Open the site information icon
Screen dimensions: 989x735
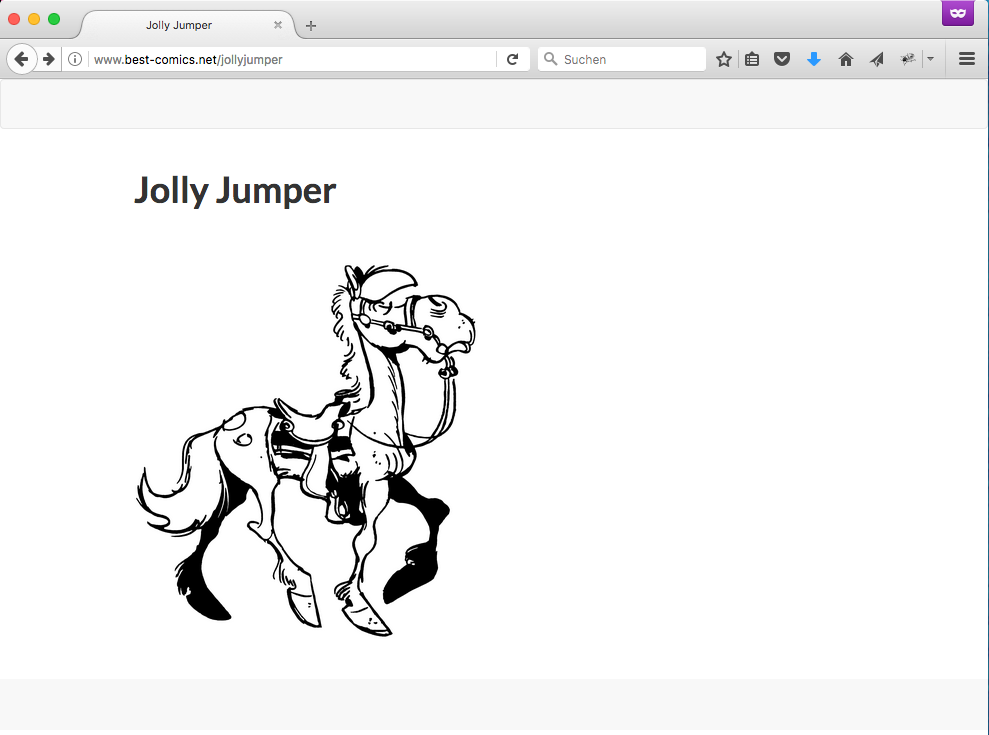75,59
